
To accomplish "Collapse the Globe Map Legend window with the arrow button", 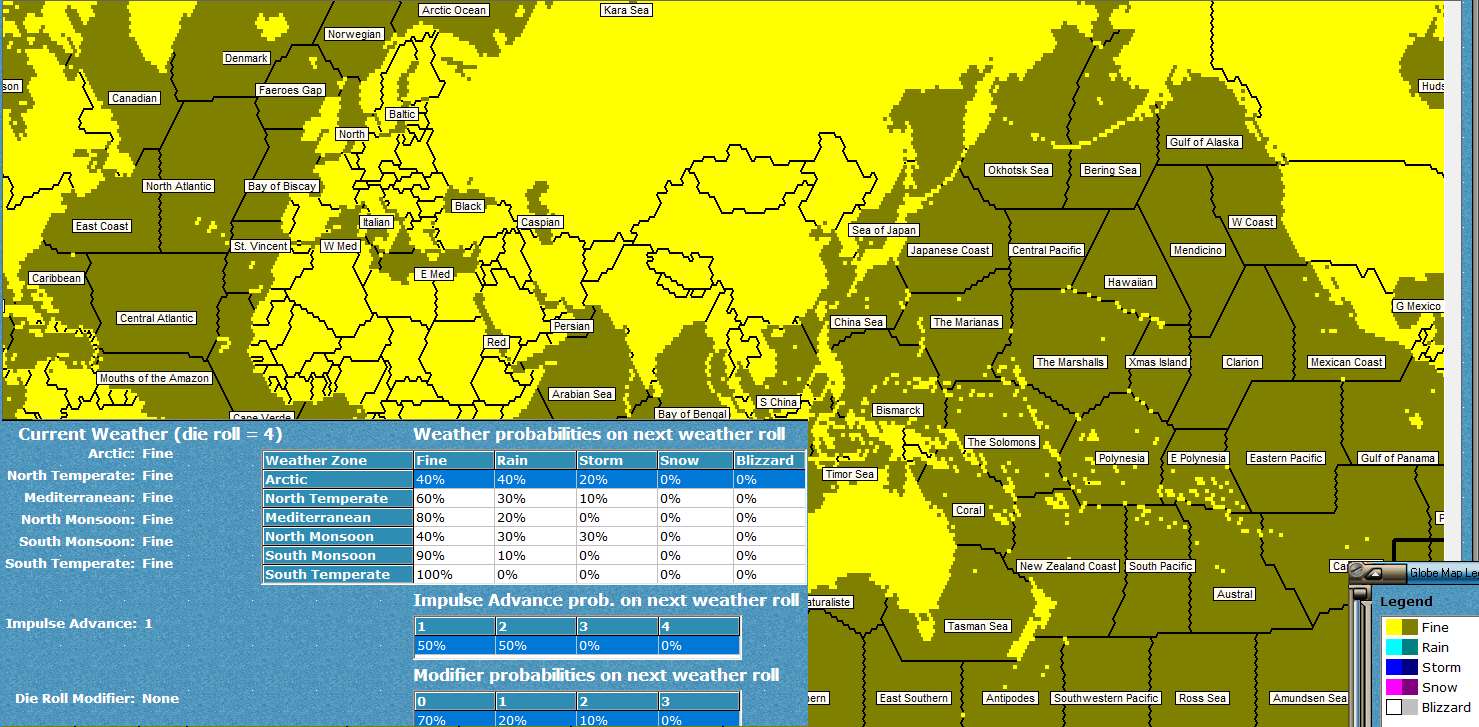I will tap(1375, 573).
